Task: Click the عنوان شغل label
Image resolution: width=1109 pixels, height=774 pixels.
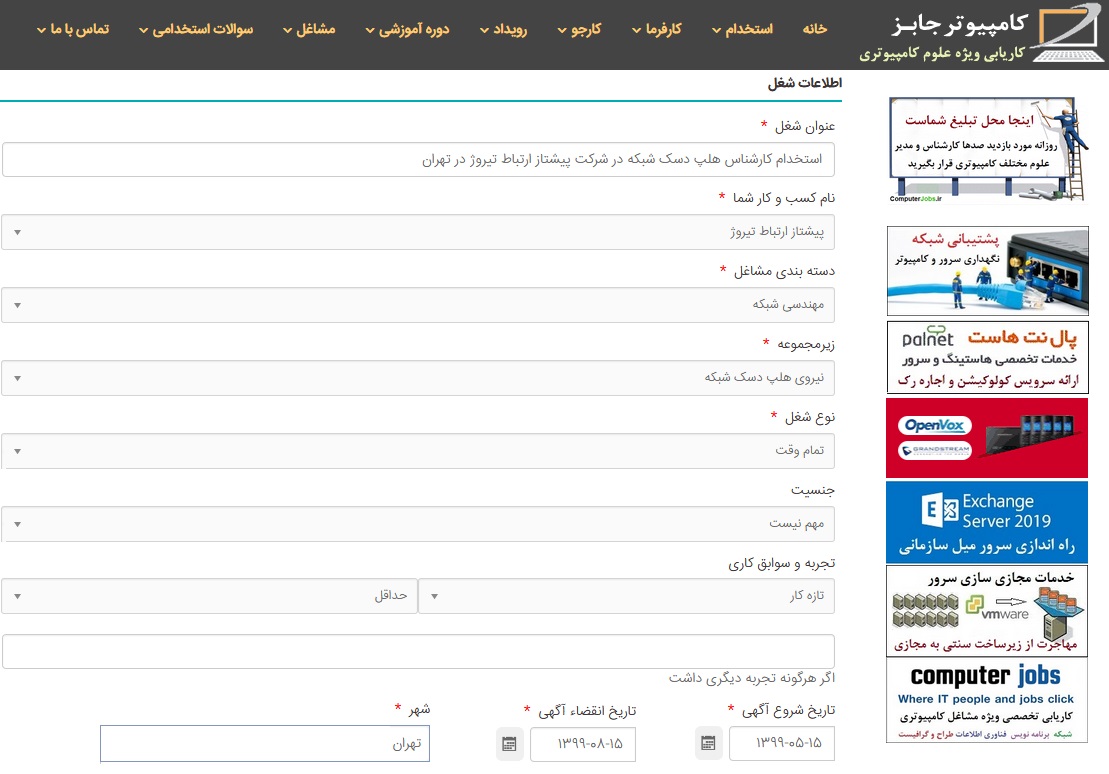Action: point(805,126)
